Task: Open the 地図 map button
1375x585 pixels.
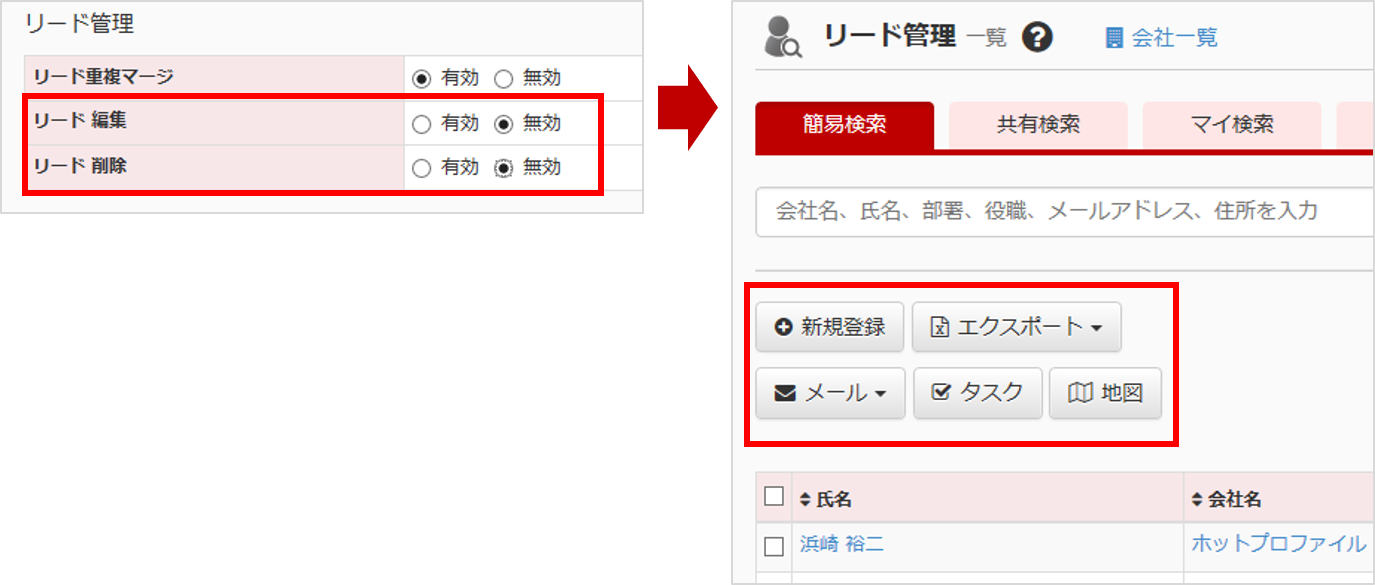Action: pyautogui.click(x=1105, y=393)
